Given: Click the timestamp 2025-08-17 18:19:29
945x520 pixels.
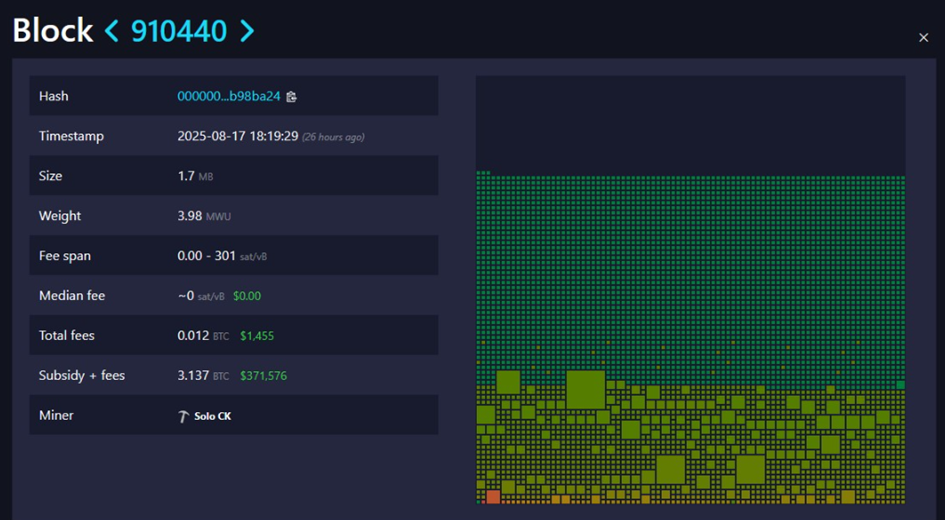Looking at the screenshot, I should pos(238,136).
